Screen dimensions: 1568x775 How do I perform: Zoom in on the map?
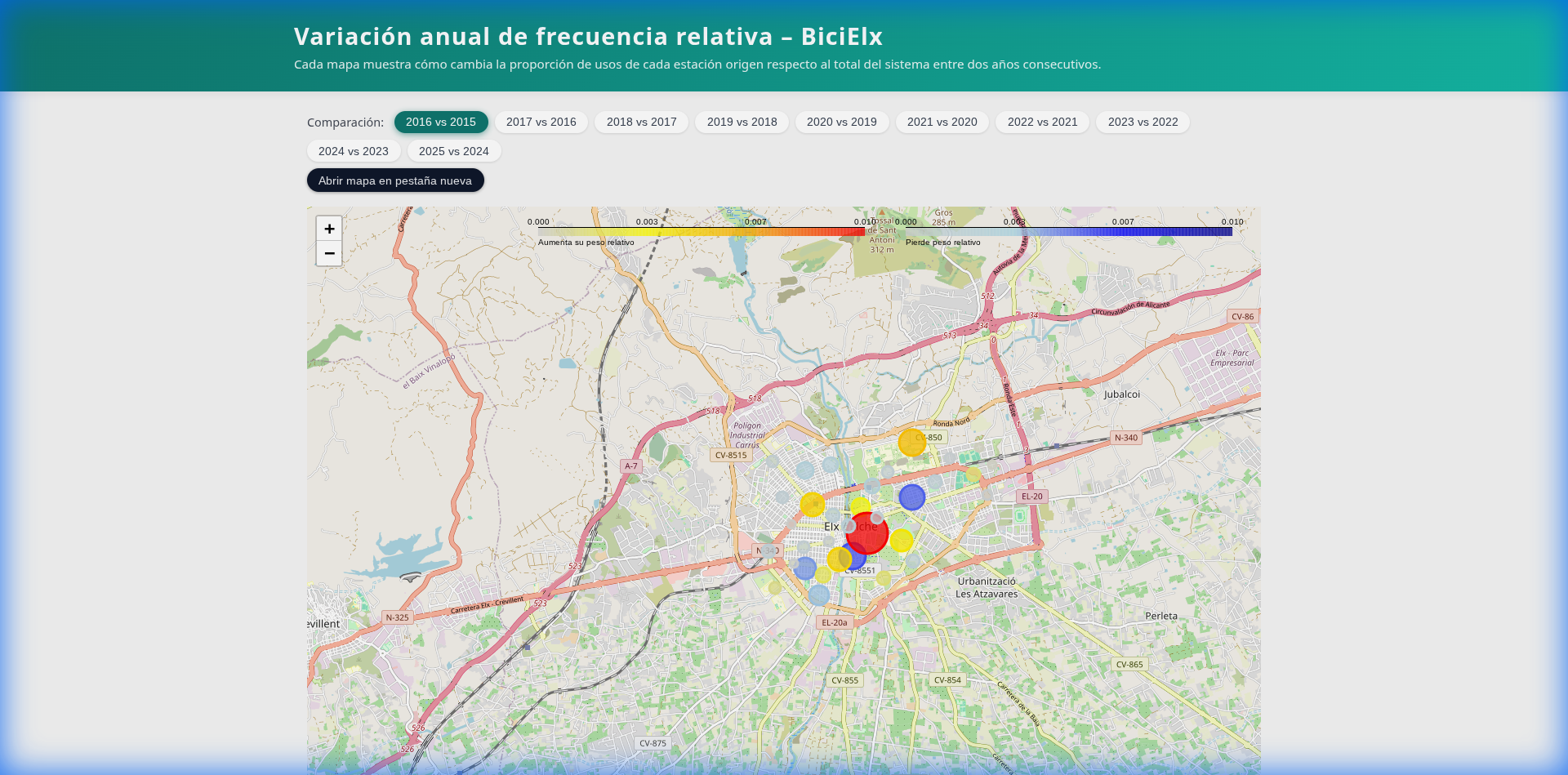(x=329, y=229)
